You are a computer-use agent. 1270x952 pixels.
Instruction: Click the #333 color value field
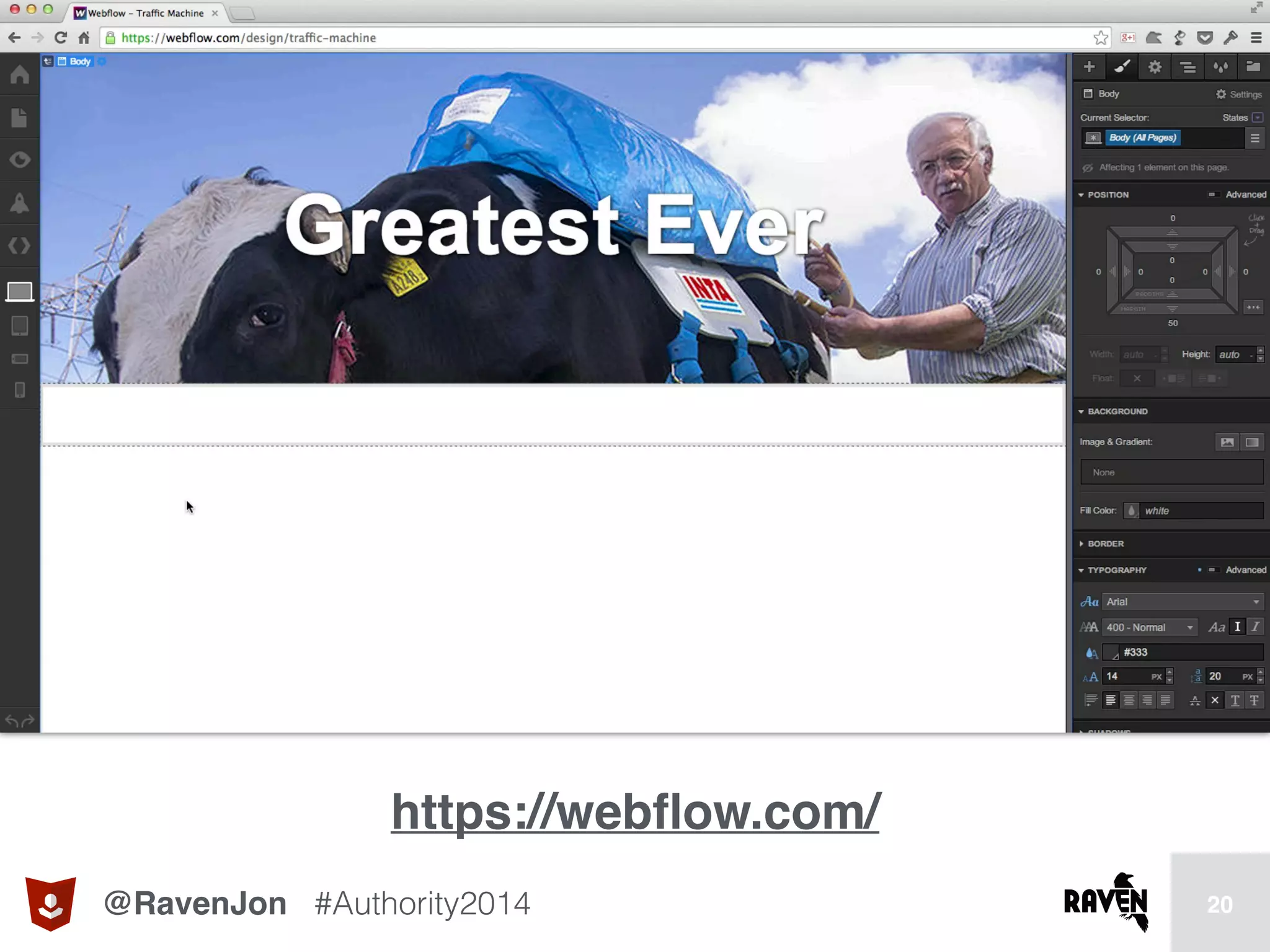click(x=1191, y=652)
